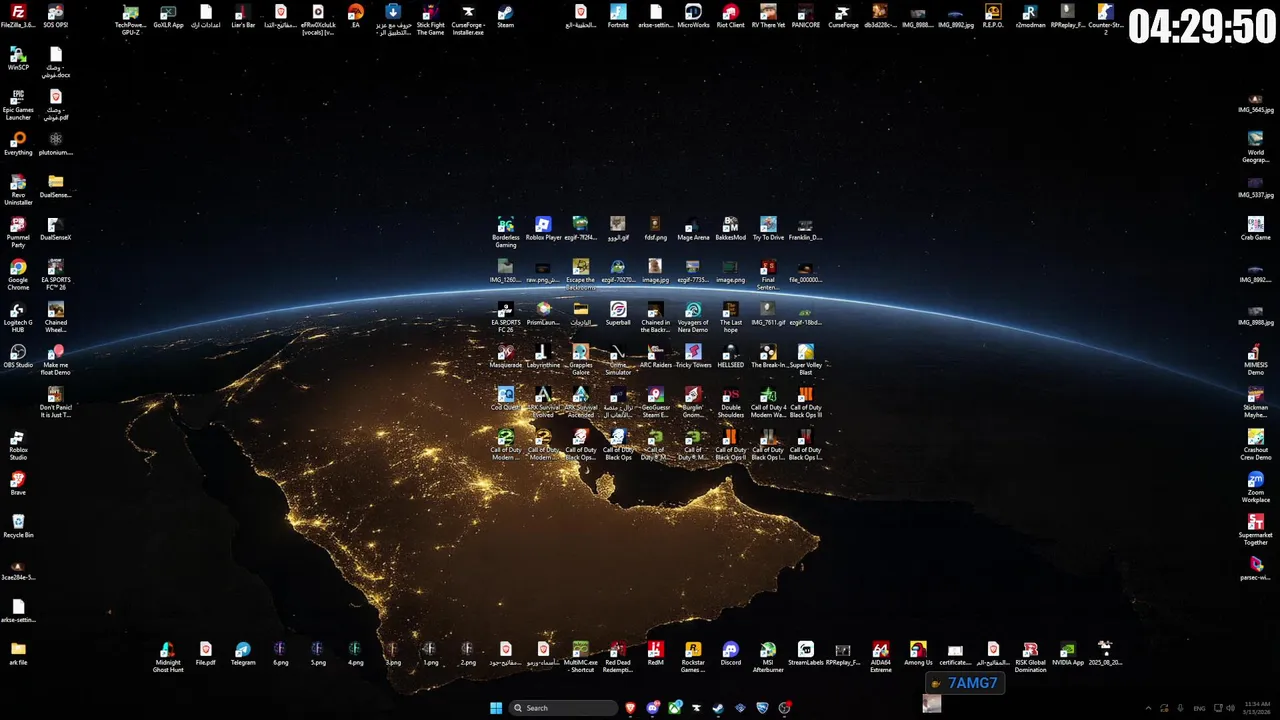Image resolution: width=1280 pixels, height=720 pixels.
Task: Launch Riot Client desktop icon
Action: point(731,16)
